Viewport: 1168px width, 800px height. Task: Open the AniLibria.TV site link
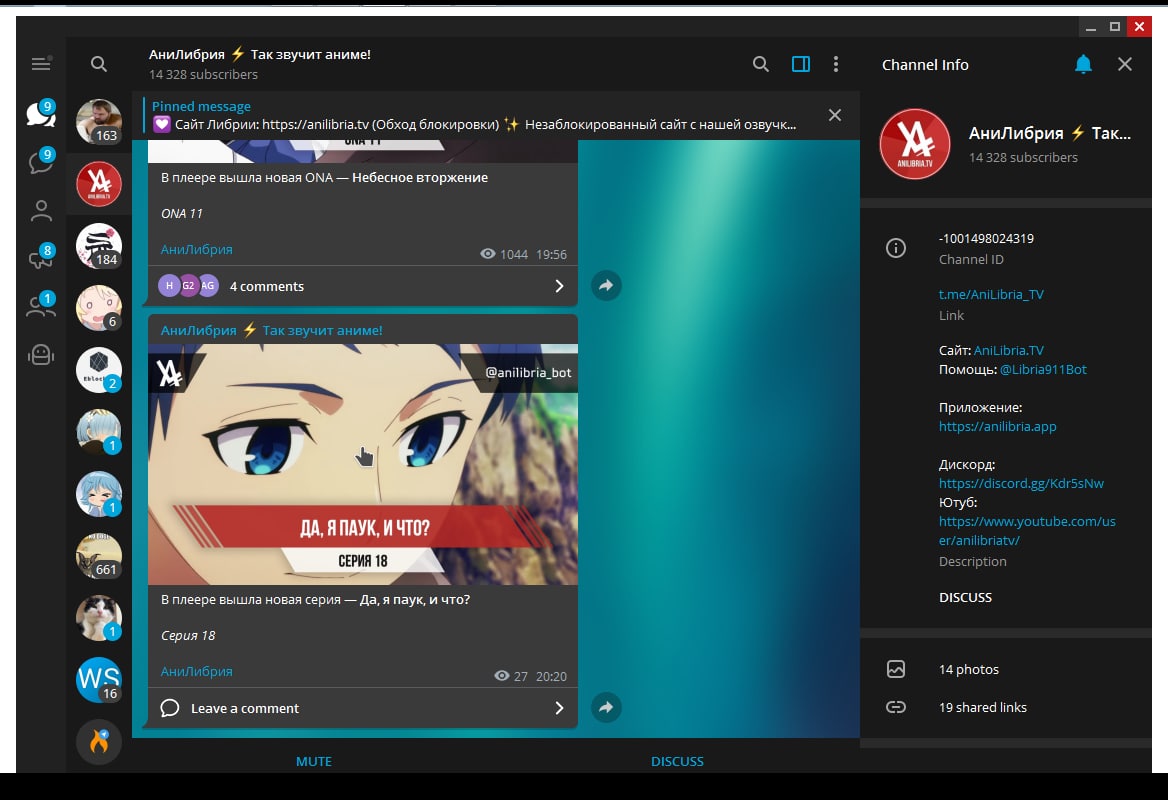point(1009,350)
